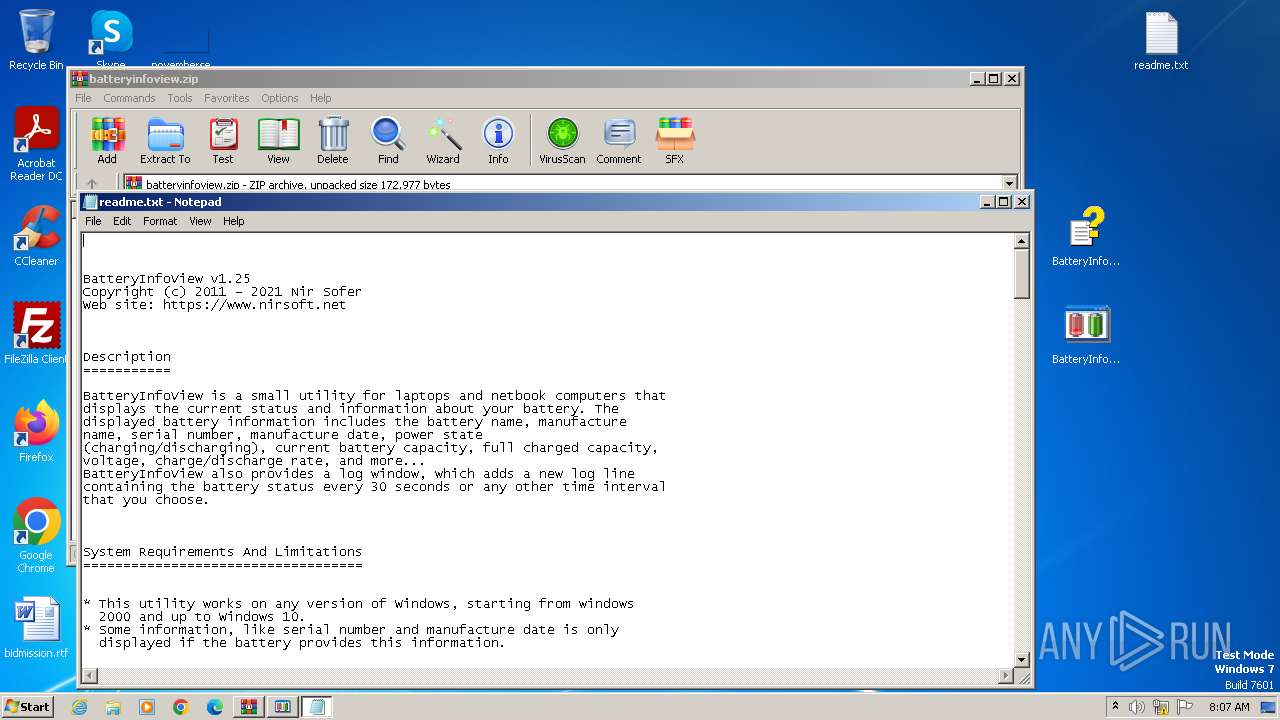This screenshot has height=720, width=1280.
Task: Open the Wizard tool in WinRAR
Action: click(443, 140)
